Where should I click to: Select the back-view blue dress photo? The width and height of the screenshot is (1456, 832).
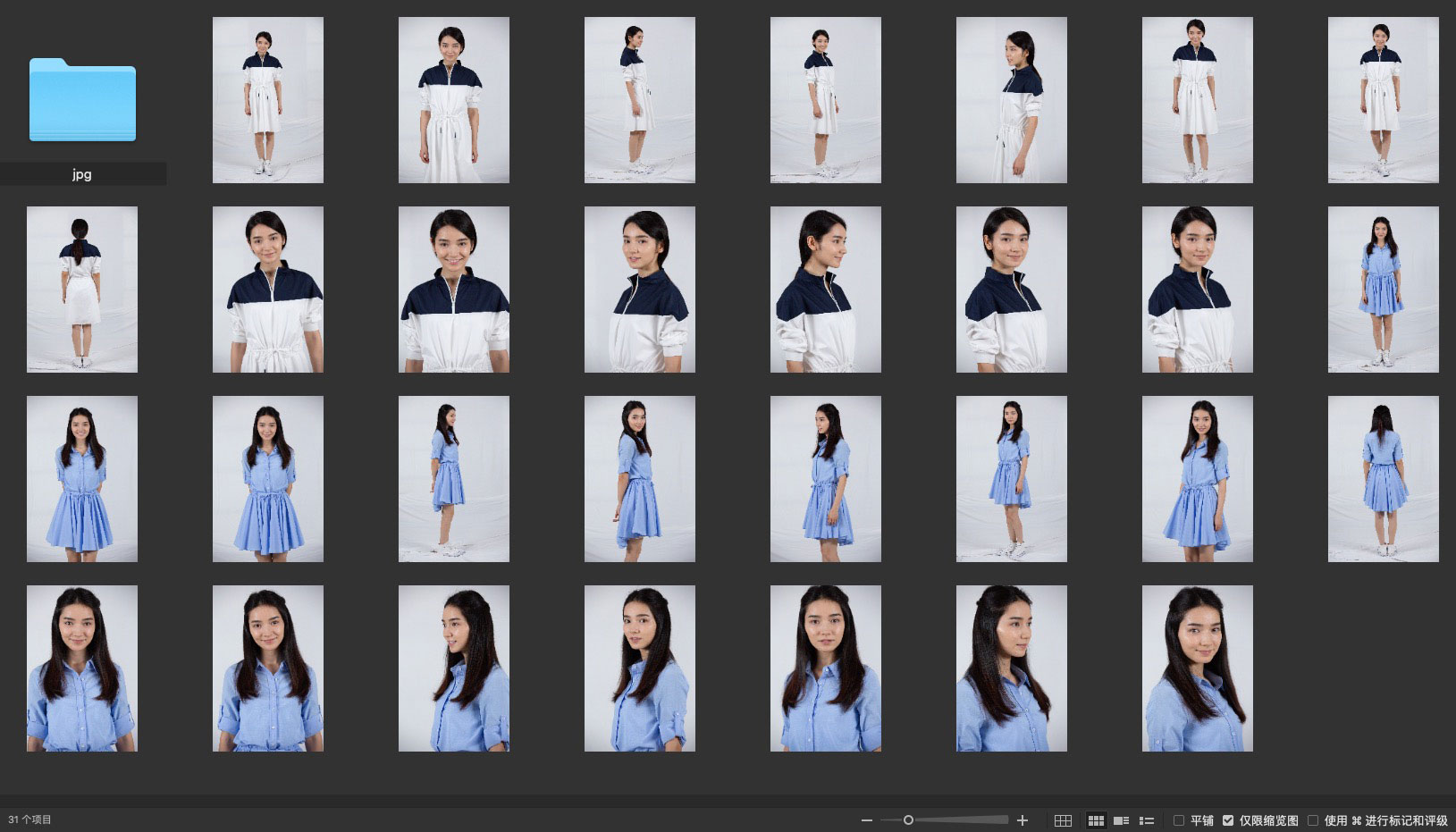click(1383, 479)
